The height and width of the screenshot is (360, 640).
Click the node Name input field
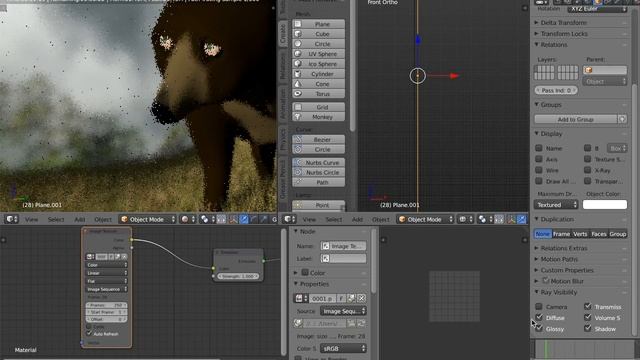[x=343, y=246]
